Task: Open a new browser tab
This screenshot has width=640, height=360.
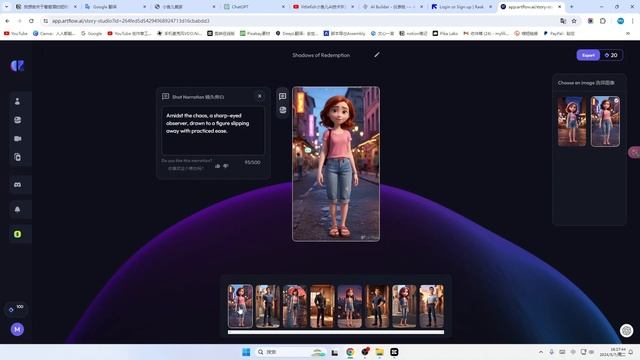Action: (x=571, y=7)
